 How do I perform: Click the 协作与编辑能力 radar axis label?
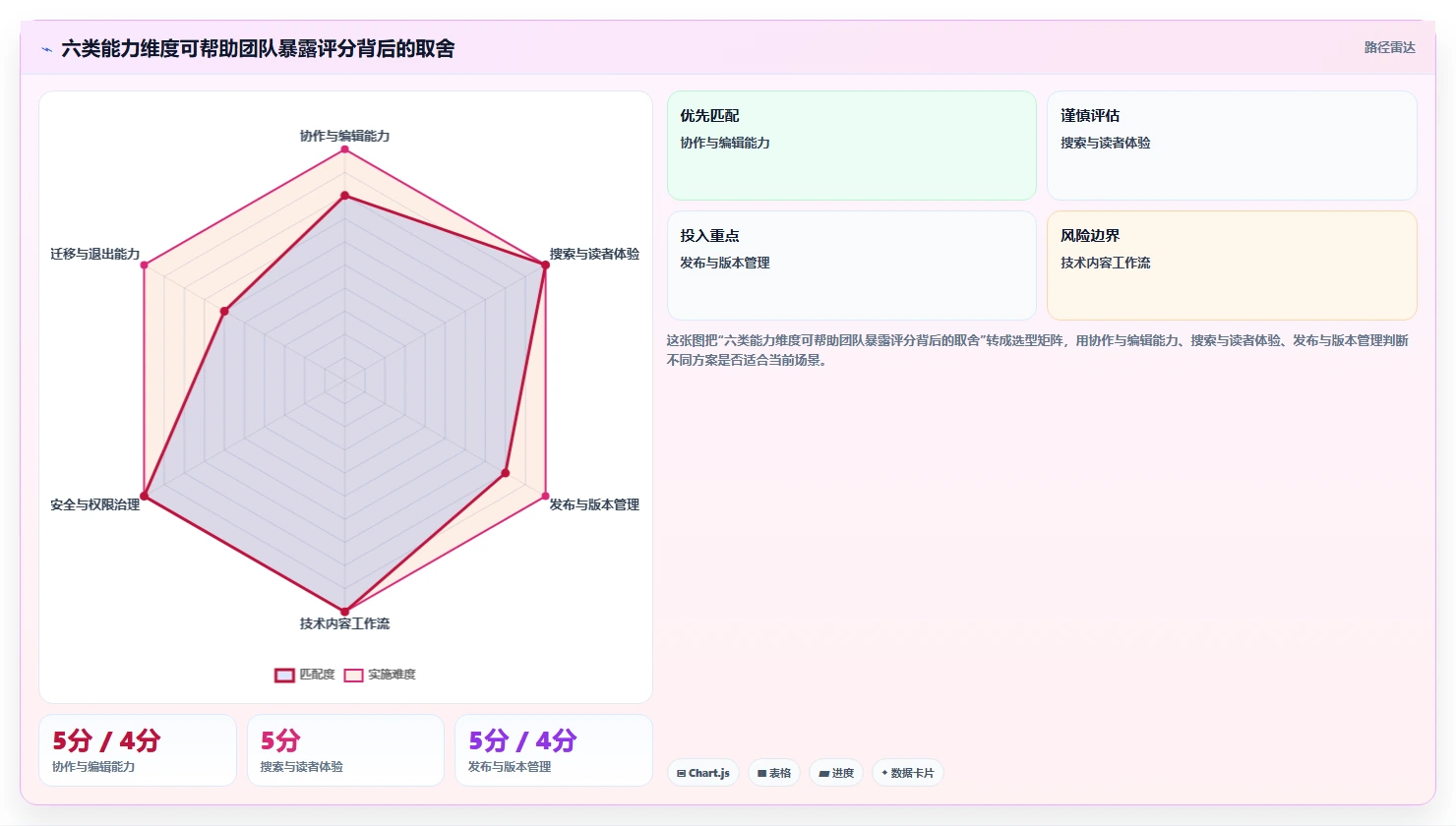click(x=344, y=136)
